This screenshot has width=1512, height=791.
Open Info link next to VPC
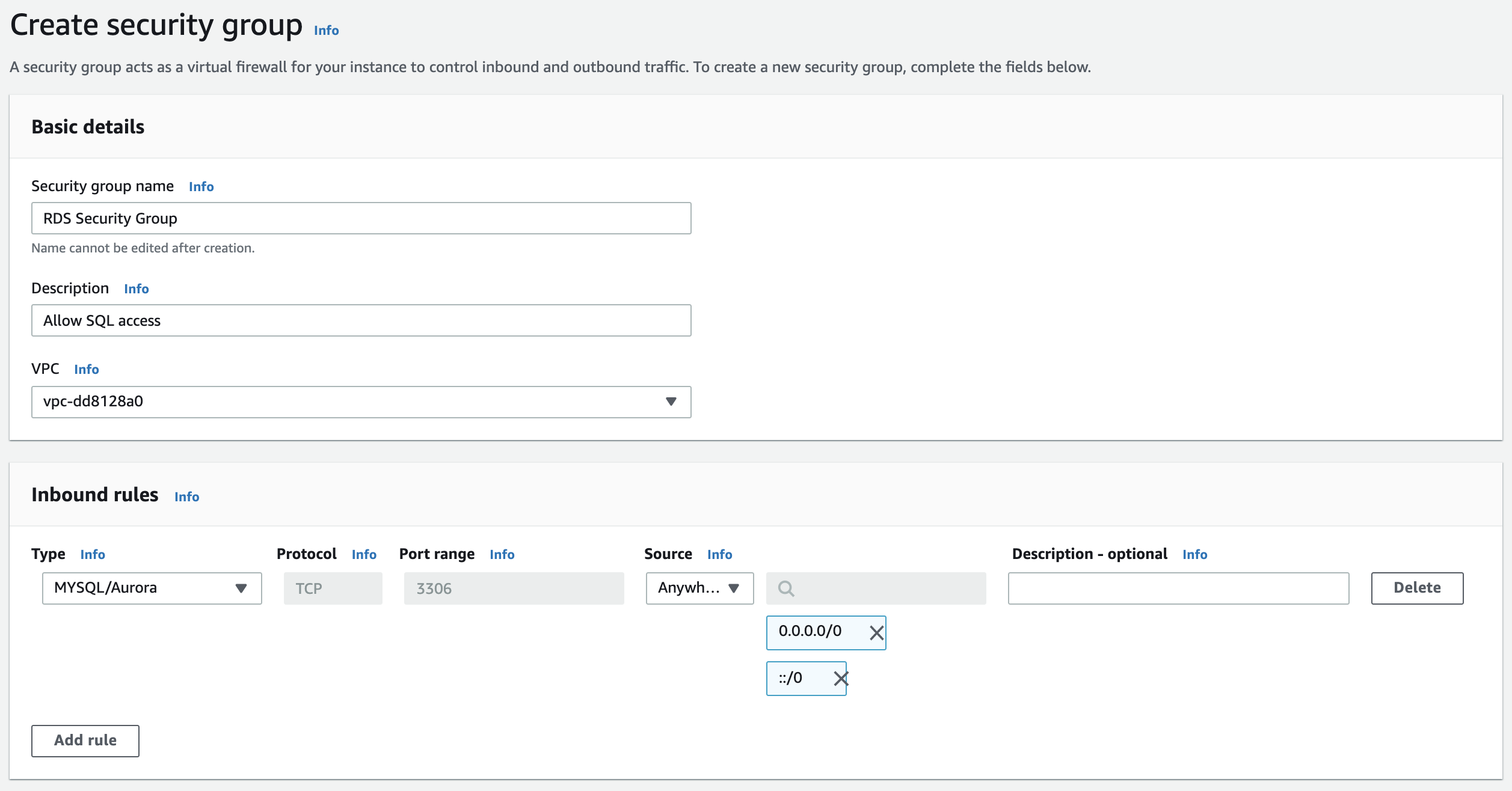(86, 370)
